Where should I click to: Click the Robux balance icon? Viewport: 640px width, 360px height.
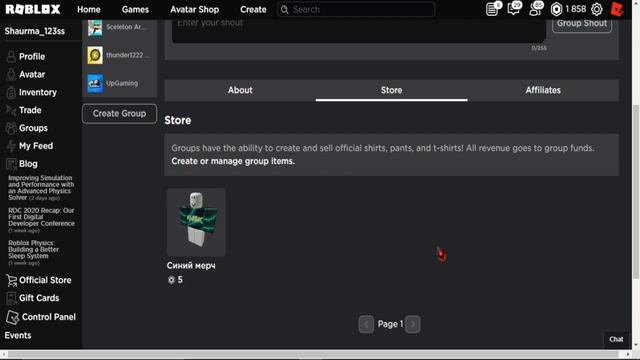(556, 9)
